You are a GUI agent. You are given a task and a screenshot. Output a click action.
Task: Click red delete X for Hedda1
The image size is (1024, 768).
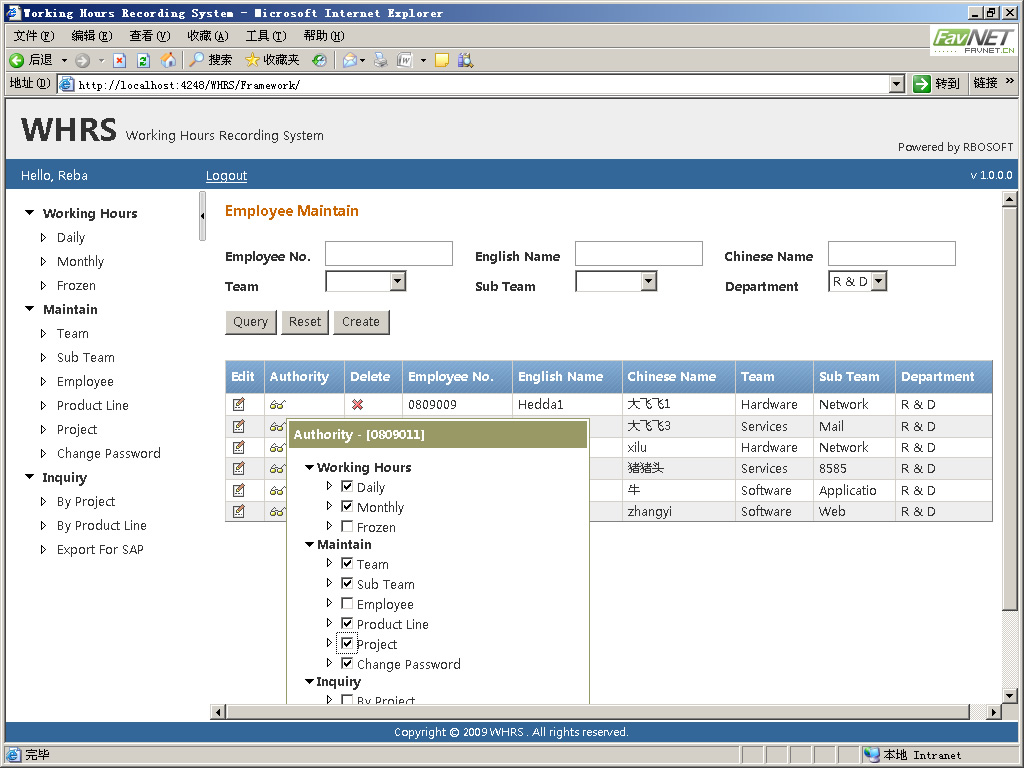click(x=357, y=405)
